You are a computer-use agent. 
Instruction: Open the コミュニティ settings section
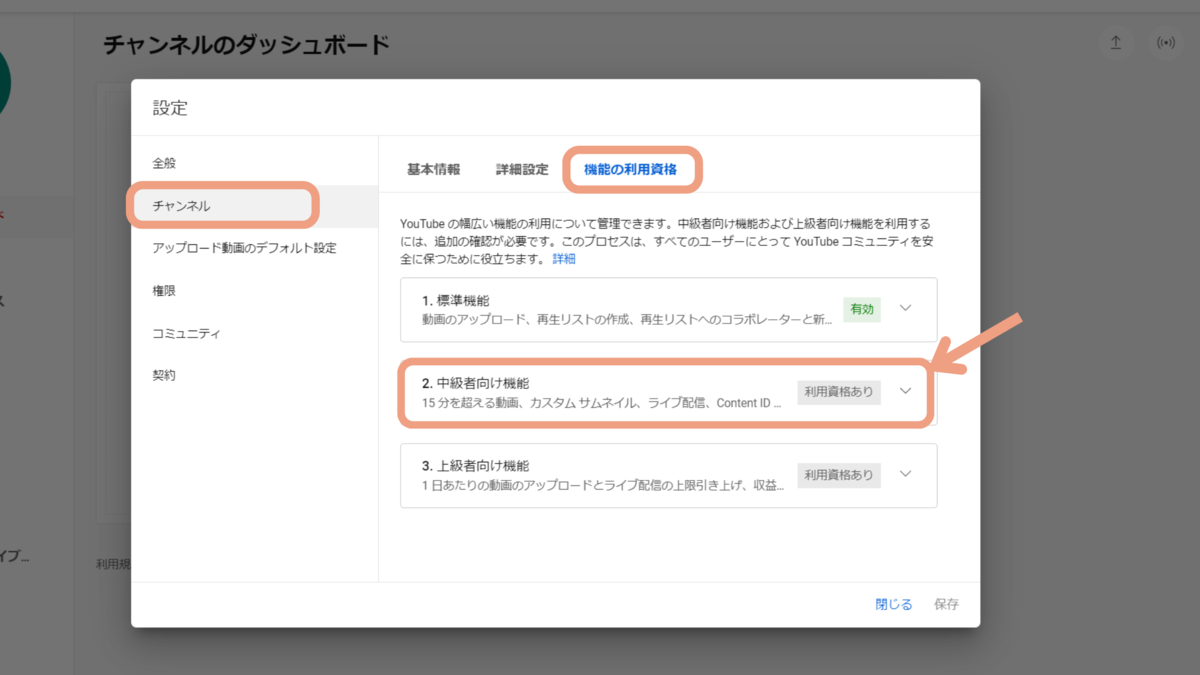[255, 333]
